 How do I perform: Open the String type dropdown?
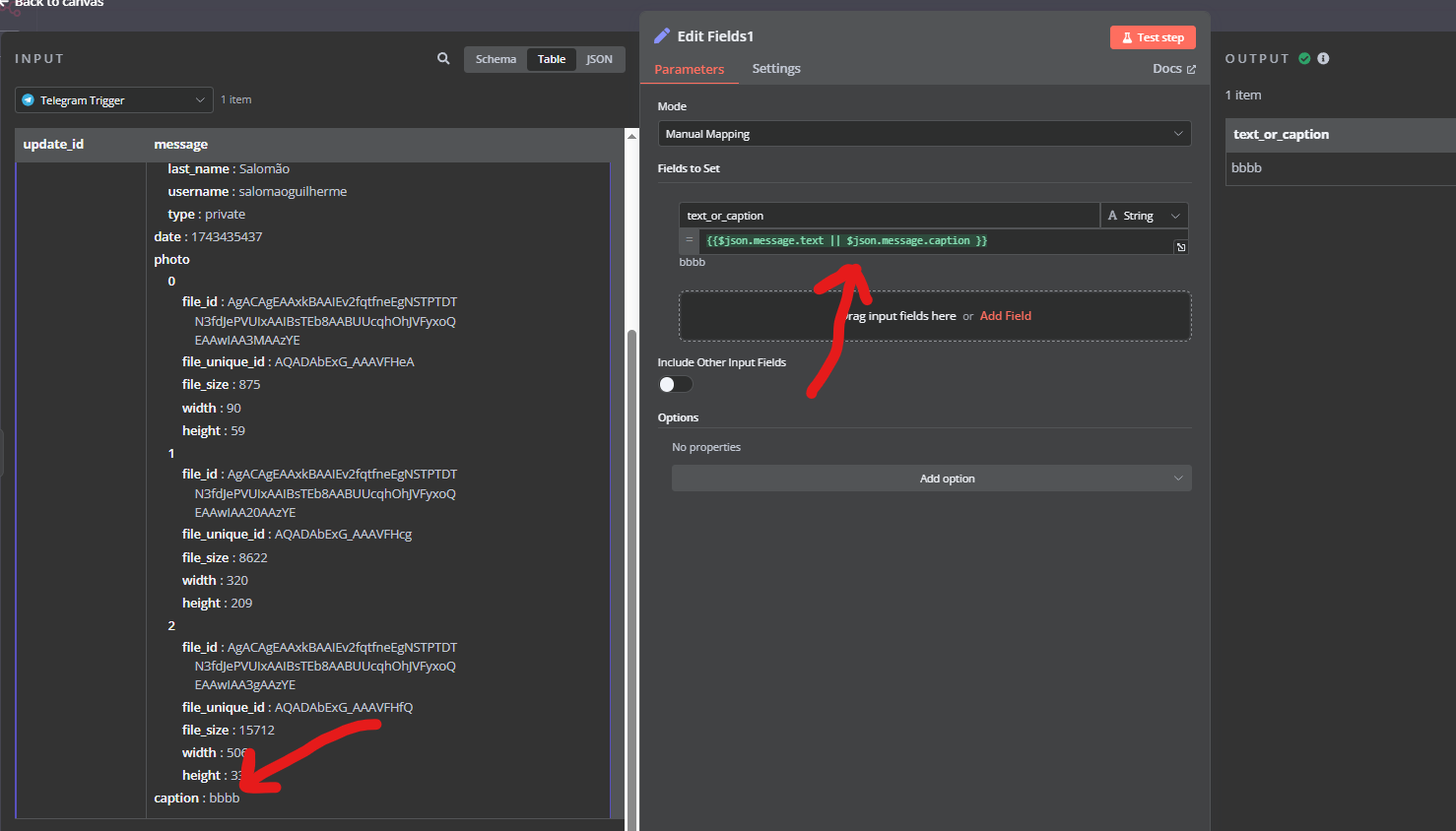[1144, 216]
